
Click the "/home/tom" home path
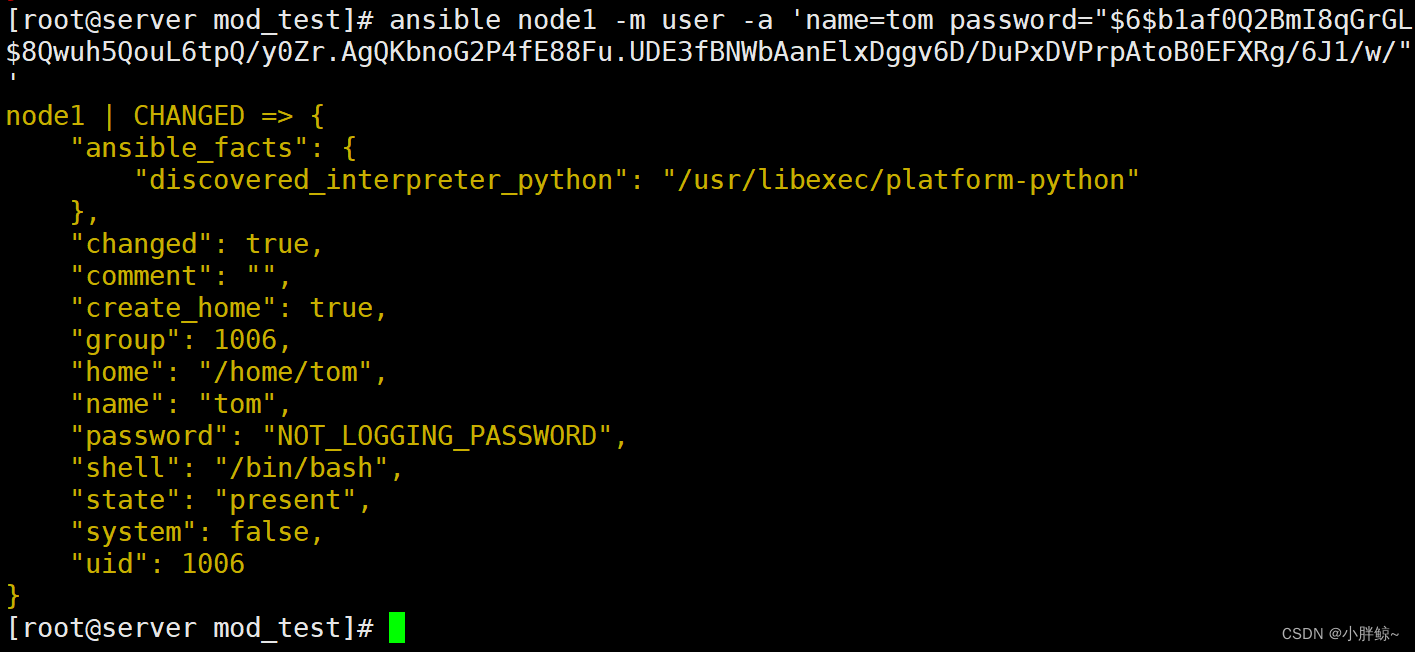click(285, 372)
